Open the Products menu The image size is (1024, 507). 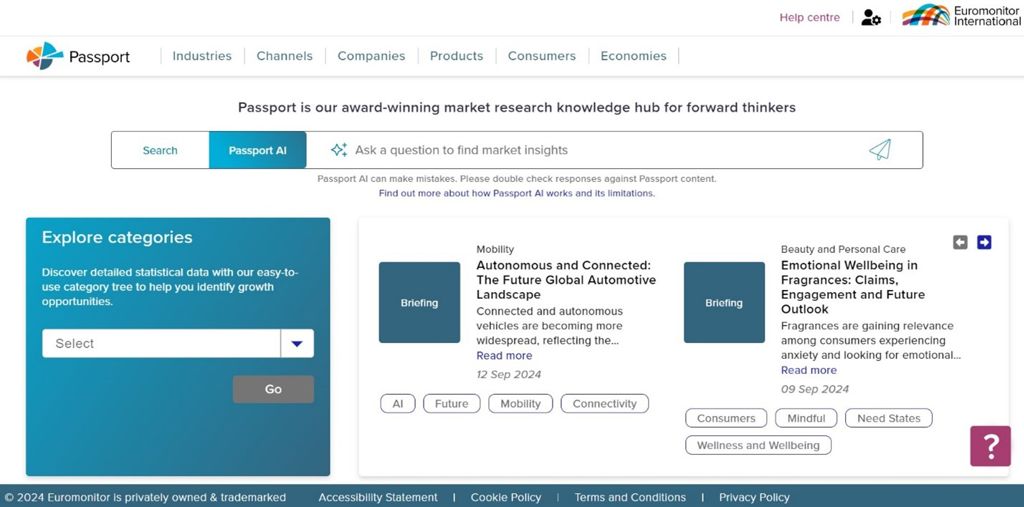456,56
